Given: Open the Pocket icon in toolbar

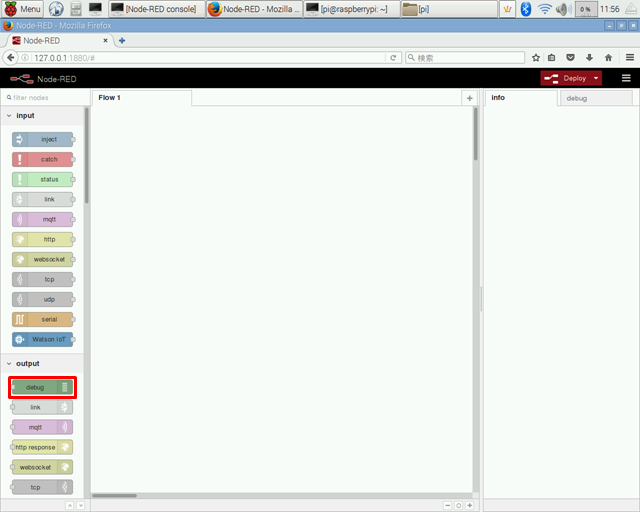Looking at the screenshot, I should (x=571, y=58).
